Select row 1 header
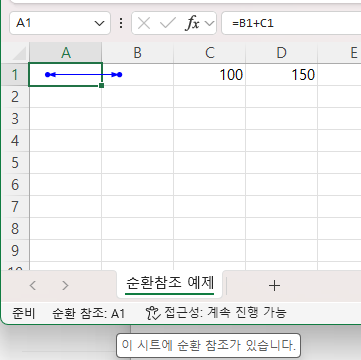The image size is (361, 360). (15, 75)
